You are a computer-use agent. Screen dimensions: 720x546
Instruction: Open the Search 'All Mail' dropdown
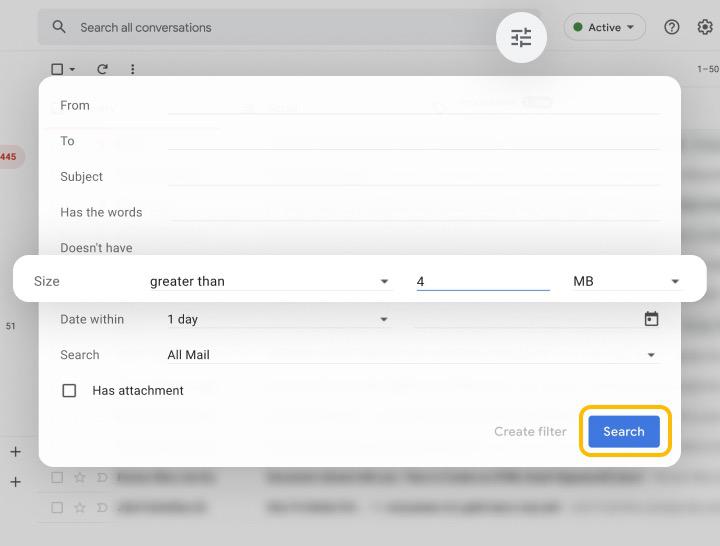coord(410,355)
